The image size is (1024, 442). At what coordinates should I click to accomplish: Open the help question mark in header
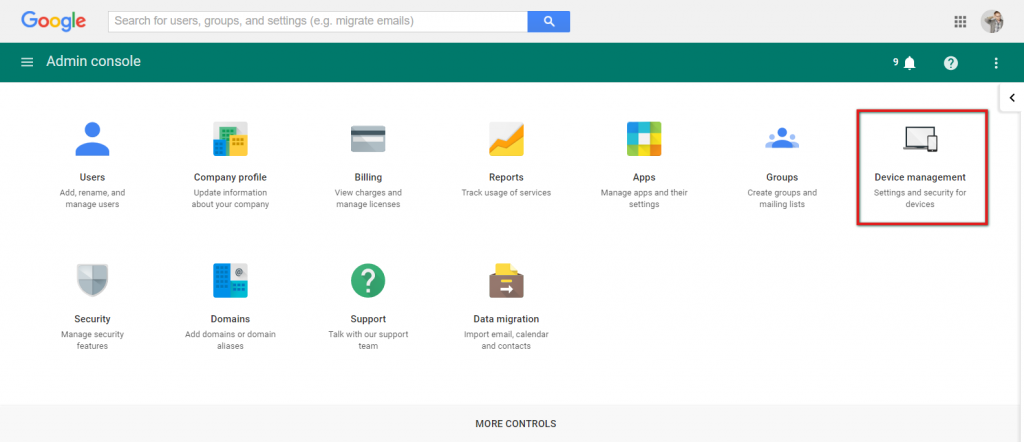[x=951, y=63]
